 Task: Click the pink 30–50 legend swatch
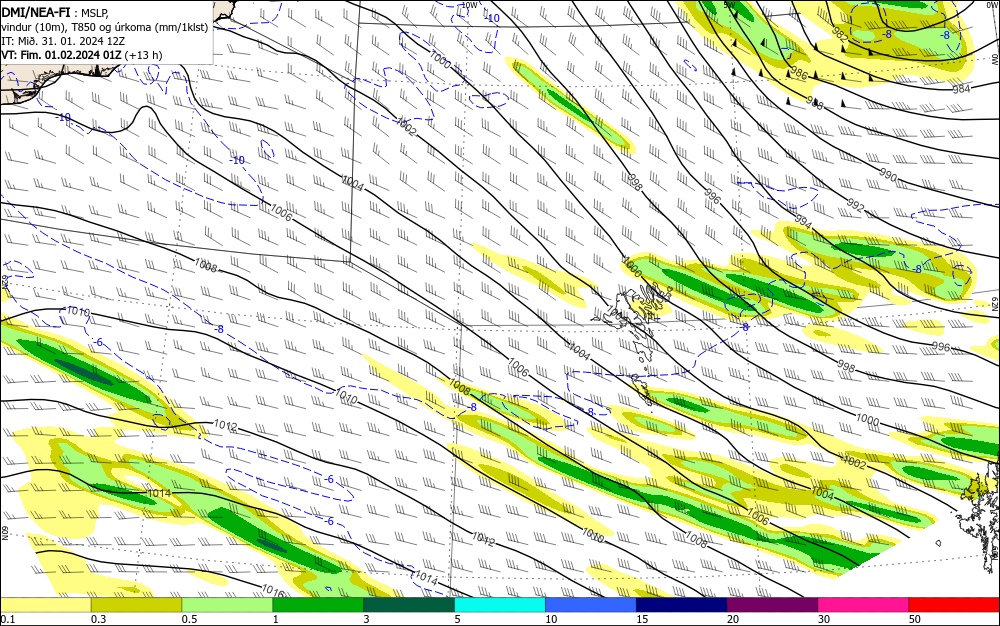(x=864, y=605)
